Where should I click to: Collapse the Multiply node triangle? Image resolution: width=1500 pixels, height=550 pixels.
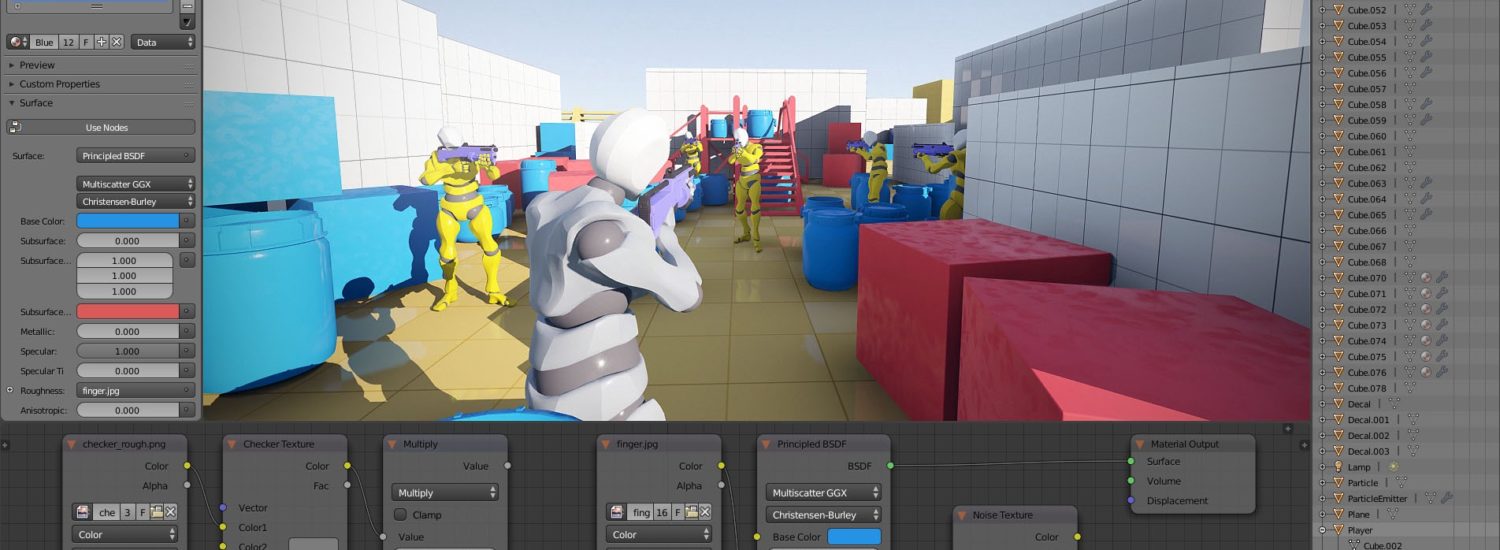coord(393,444)
